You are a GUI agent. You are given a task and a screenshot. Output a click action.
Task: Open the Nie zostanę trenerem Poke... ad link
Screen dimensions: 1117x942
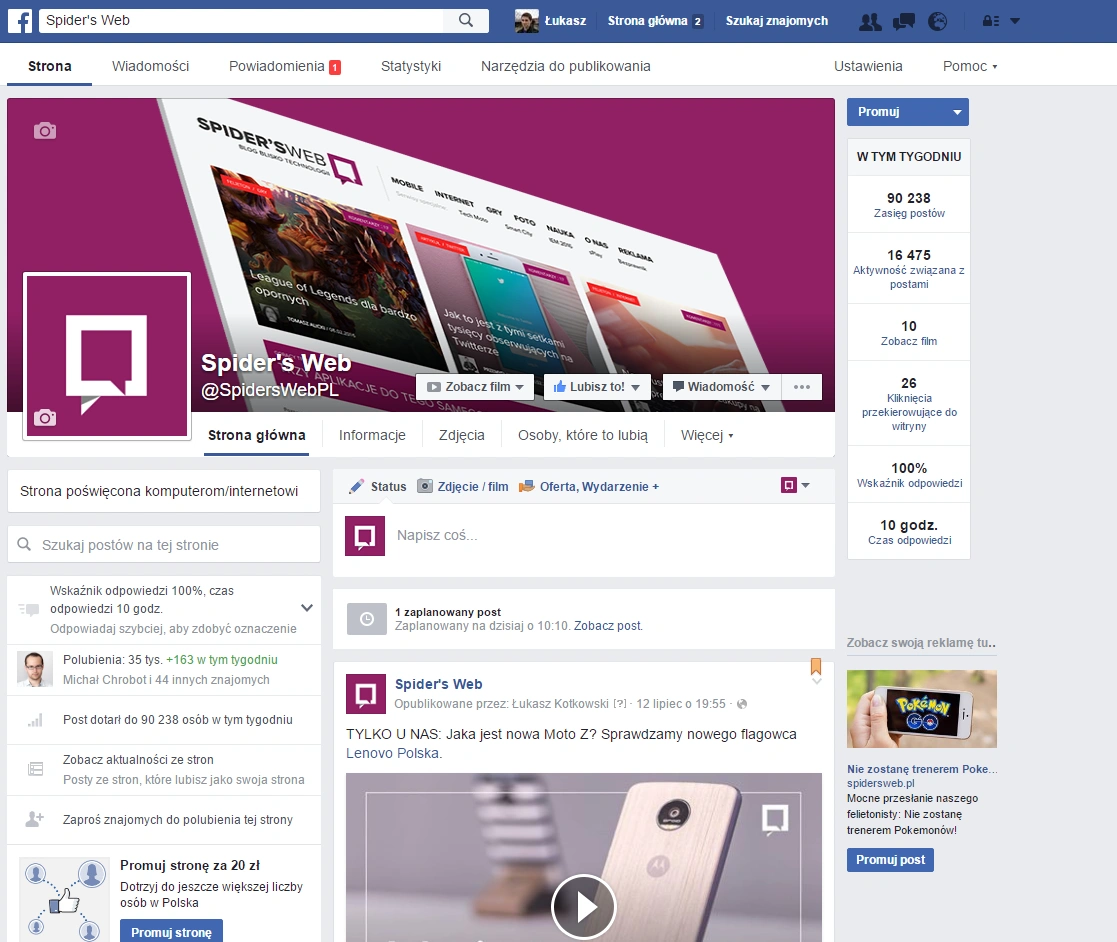coord(922,769)
